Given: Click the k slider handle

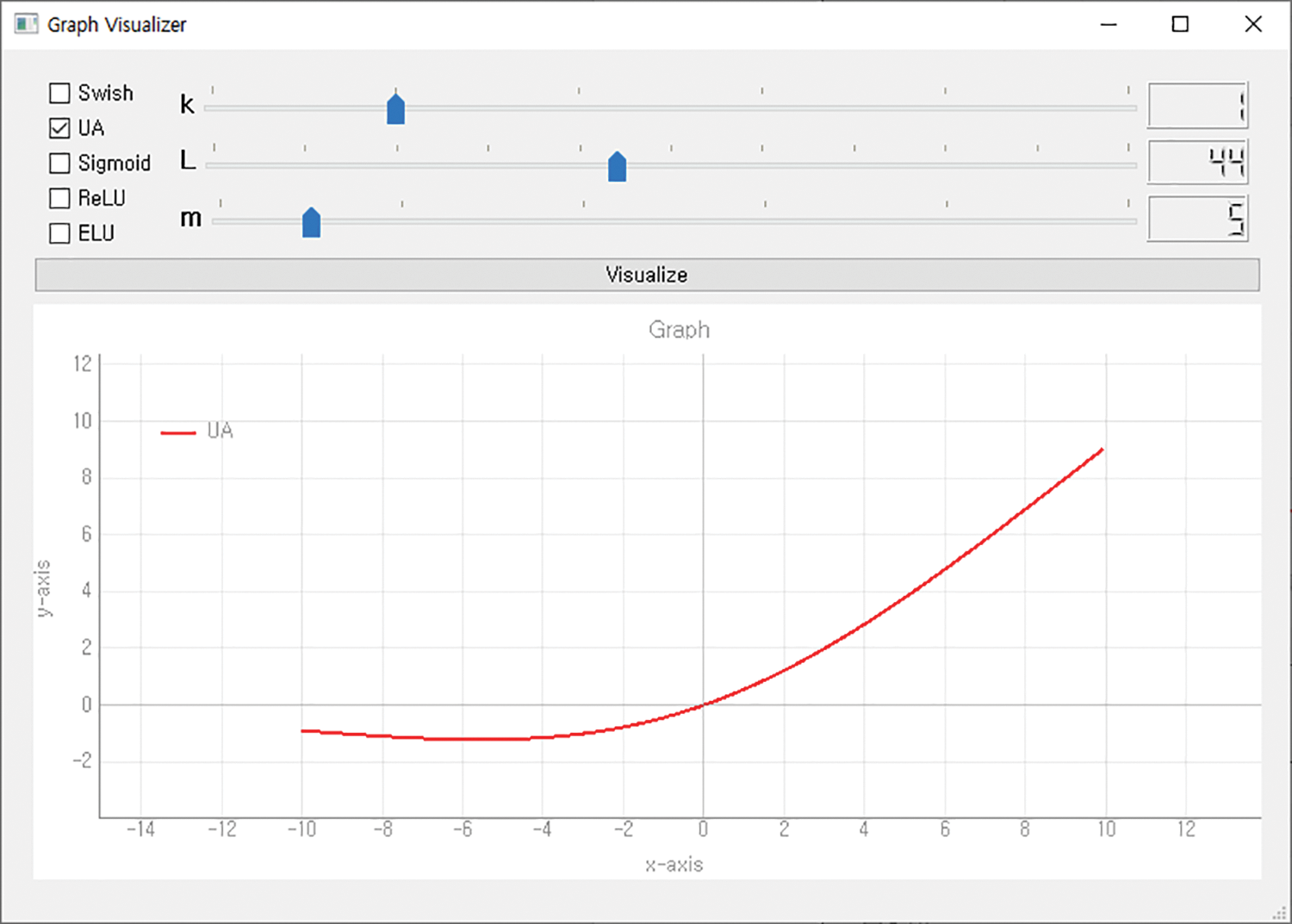Looking at the screenshot, I should pos(395,109).
